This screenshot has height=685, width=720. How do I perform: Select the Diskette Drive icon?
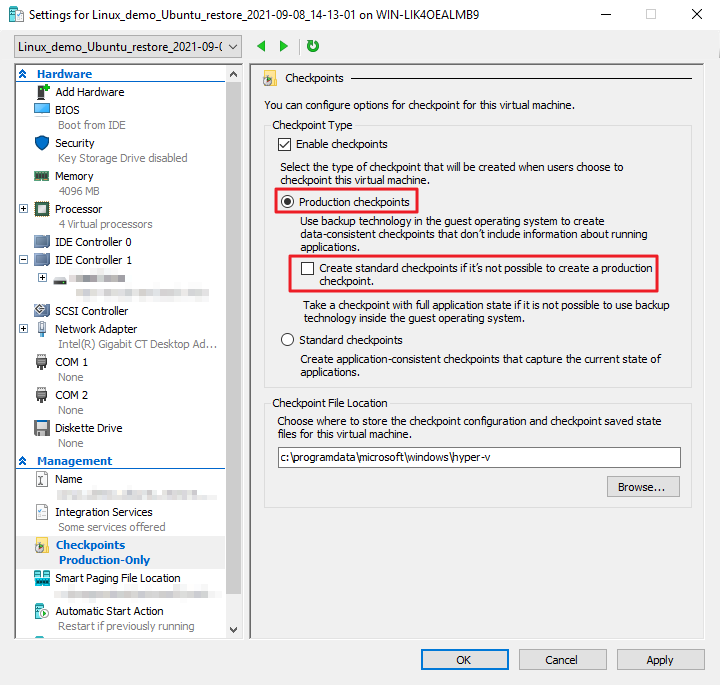coord(42,428)
